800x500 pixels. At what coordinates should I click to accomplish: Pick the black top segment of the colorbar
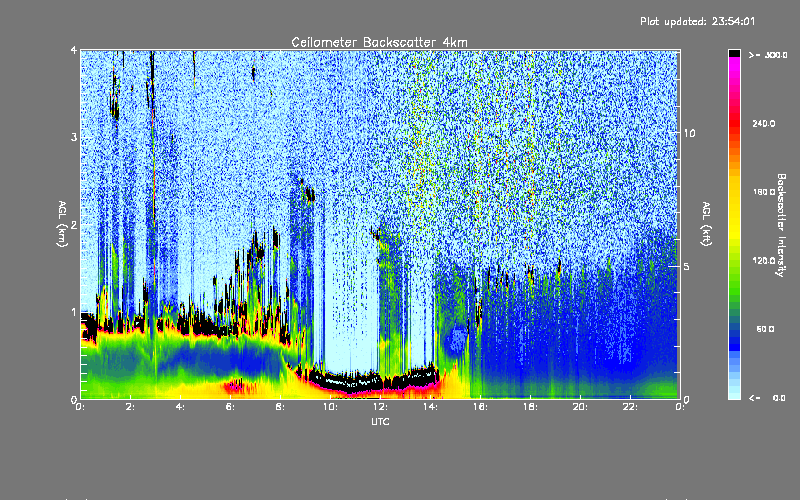(x=734, y=53)
